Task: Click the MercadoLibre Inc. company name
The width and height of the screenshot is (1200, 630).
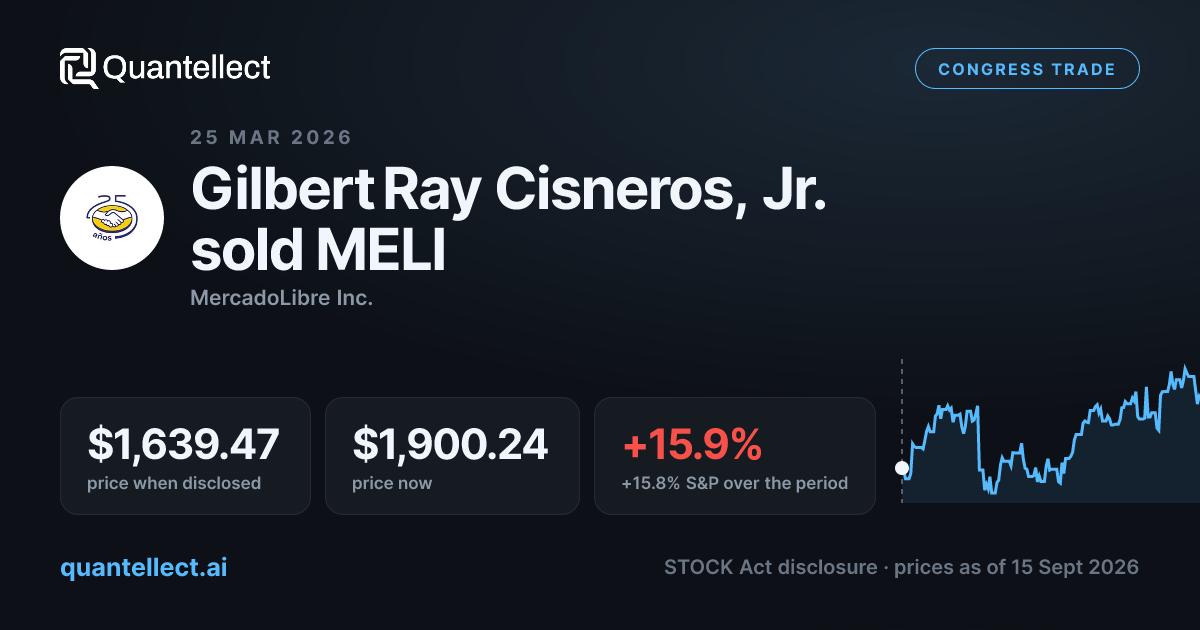Action: coord(281,298)
